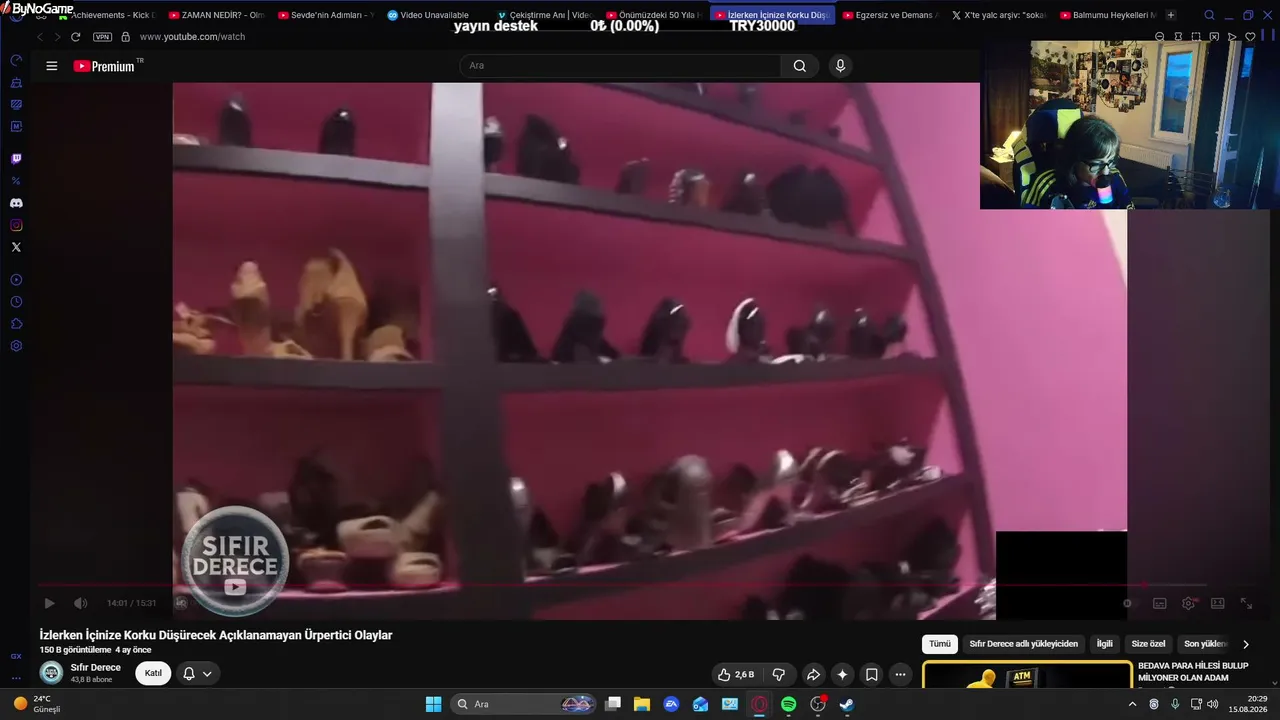Image resolution: width=1280 pixels, height=720 pixels.
Task: Open clock and date at 20:29
Action: [x=1250, y=704]
